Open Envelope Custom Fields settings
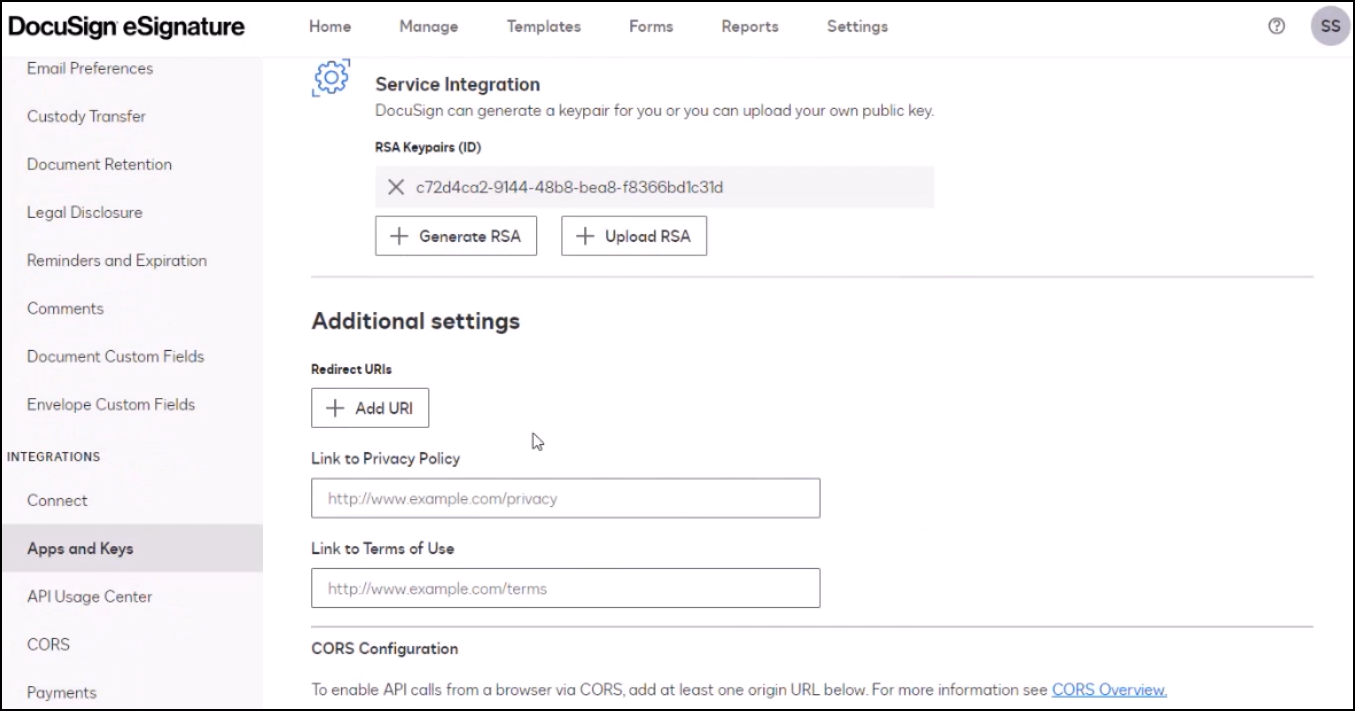 coord(111,404)
